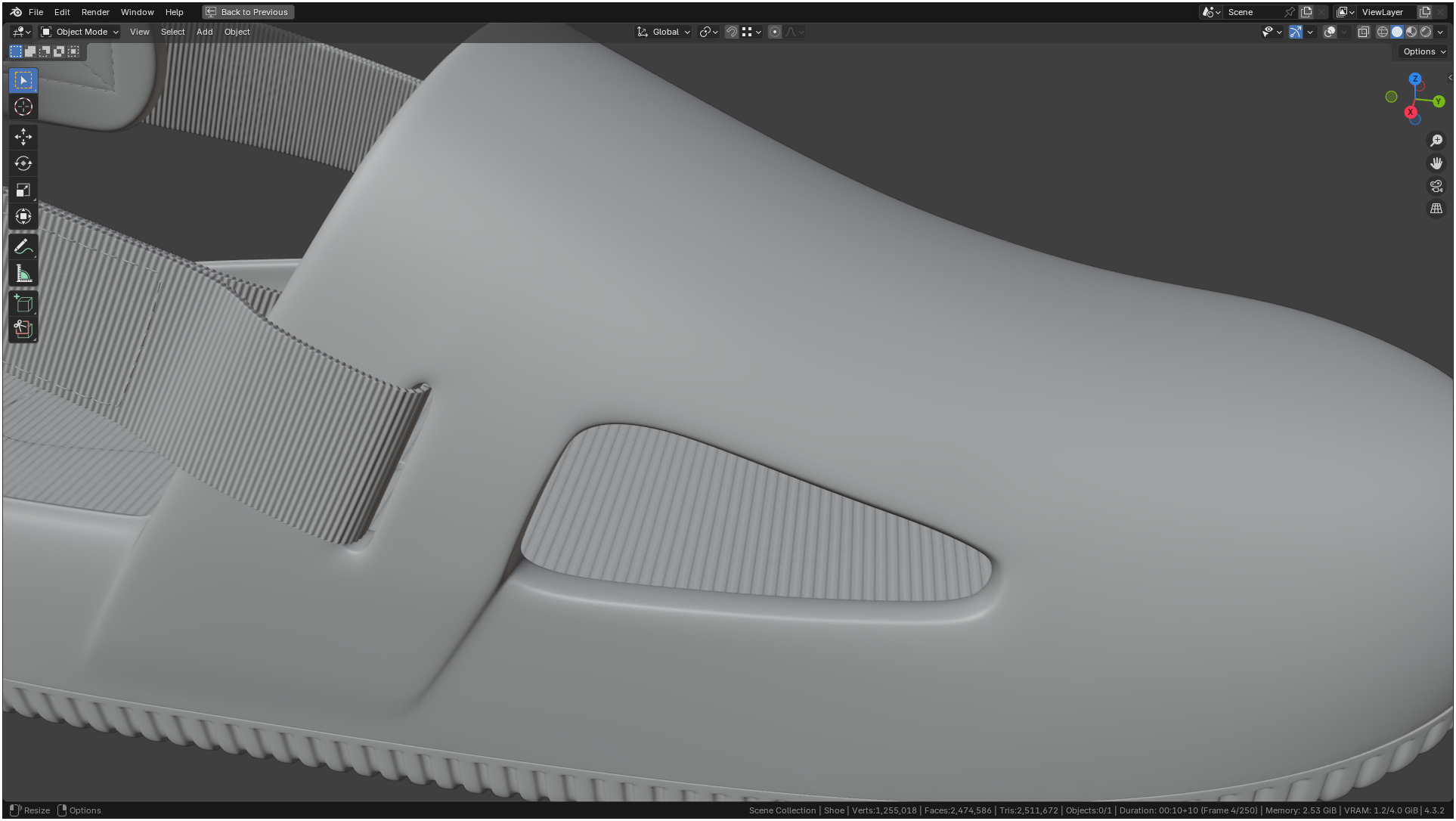The height and width of the screenshot is (821, 1456).
Task: Click the blue Z axis gizmo
Action: tap(1415, 79)
